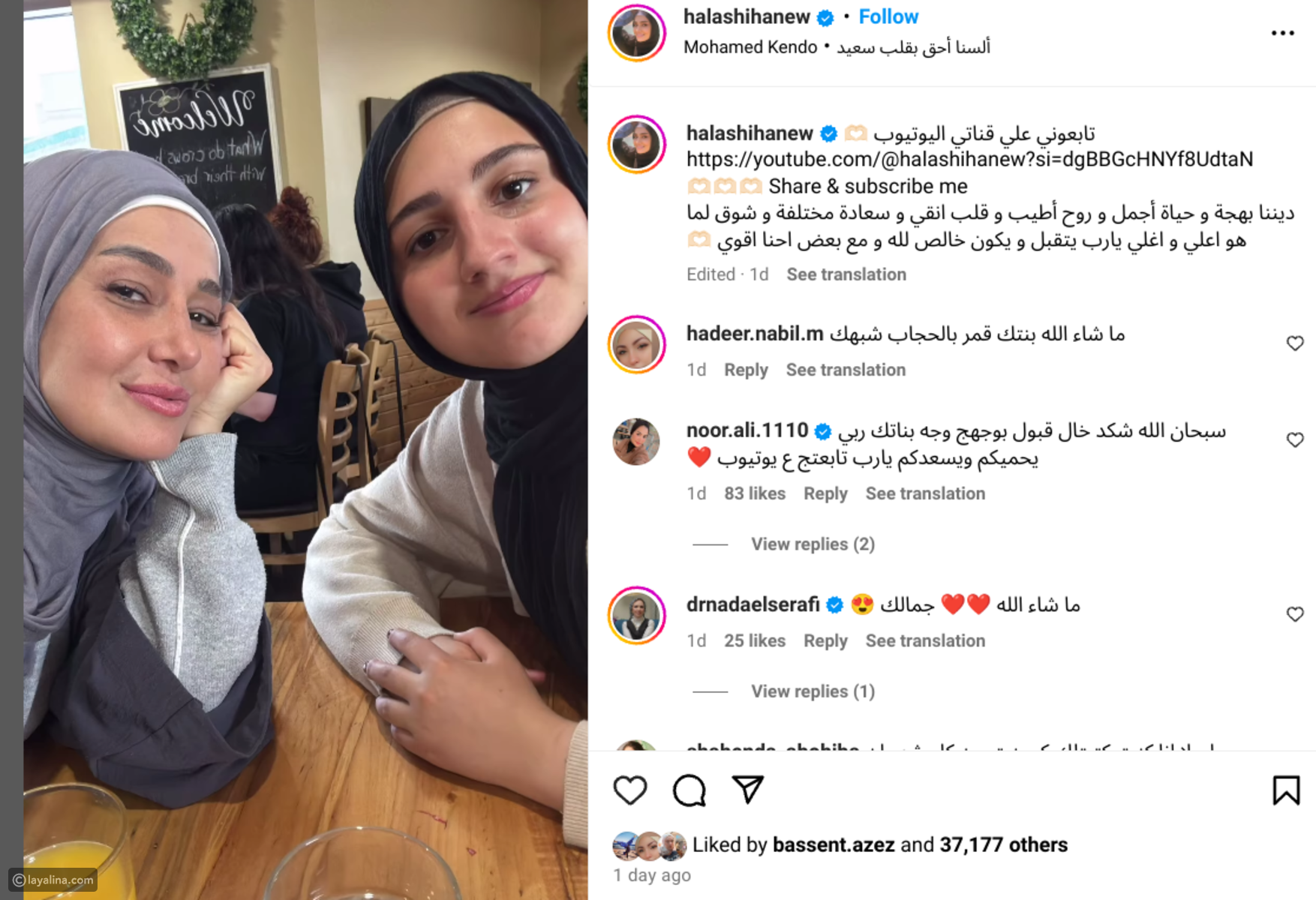
Task: Share the post via paper plane icon
Action: 747,789
